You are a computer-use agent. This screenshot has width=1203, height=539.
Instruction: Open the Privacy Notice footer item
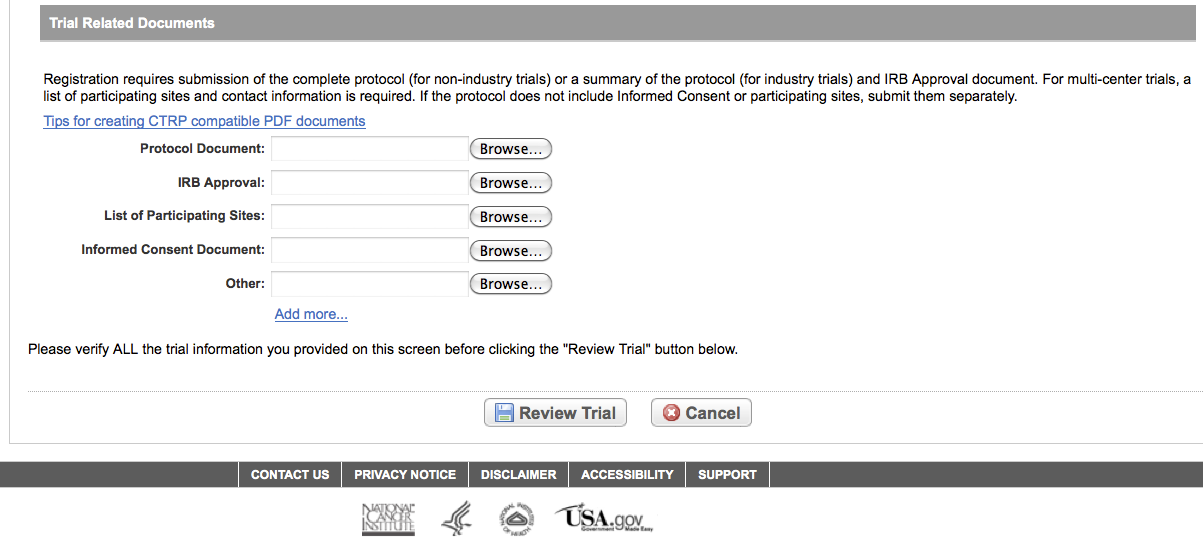point(405,475)
